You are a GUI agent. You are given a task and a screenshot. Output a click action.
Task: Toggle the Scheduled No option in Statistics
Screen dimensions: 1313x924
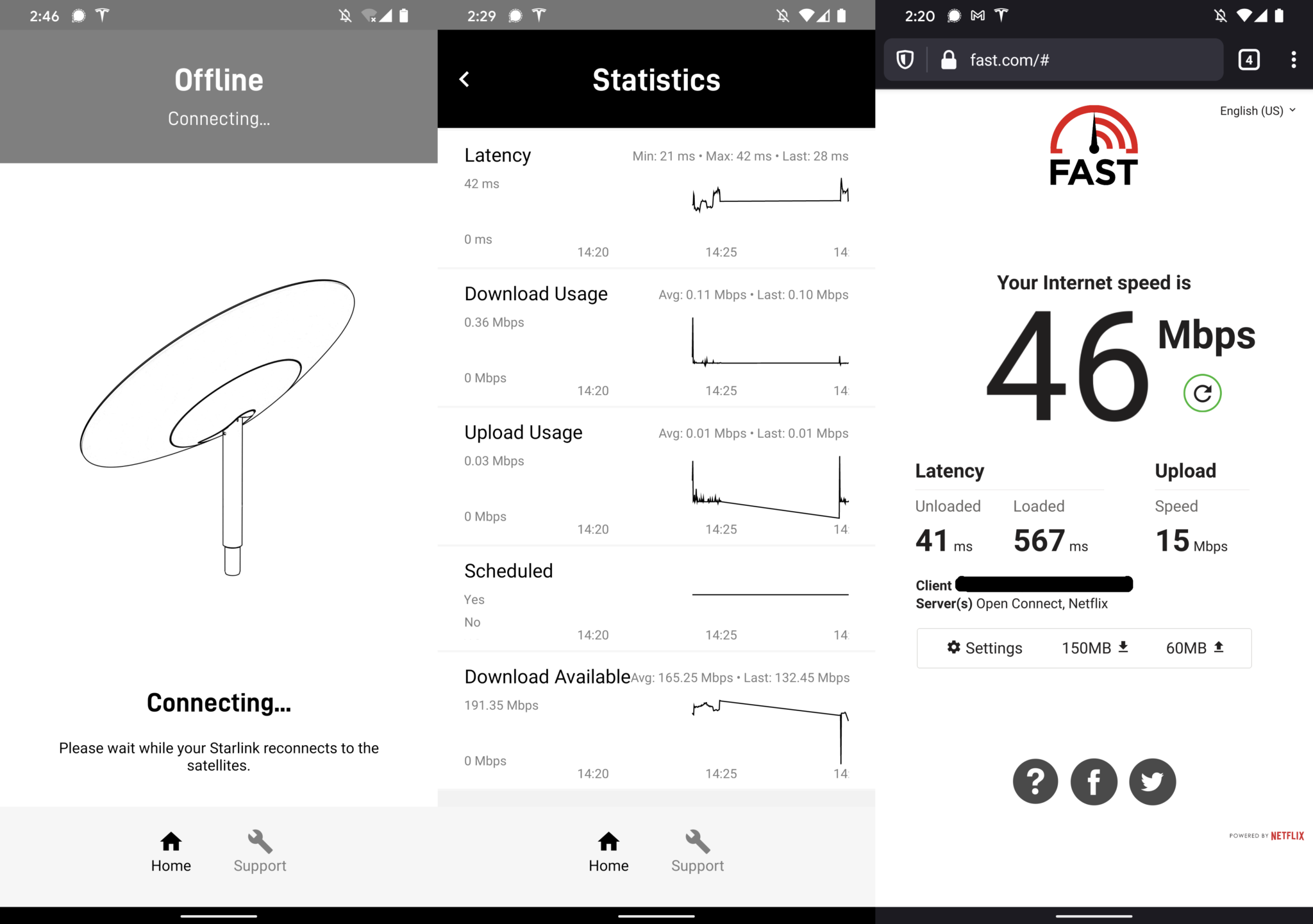pos(473,622)
